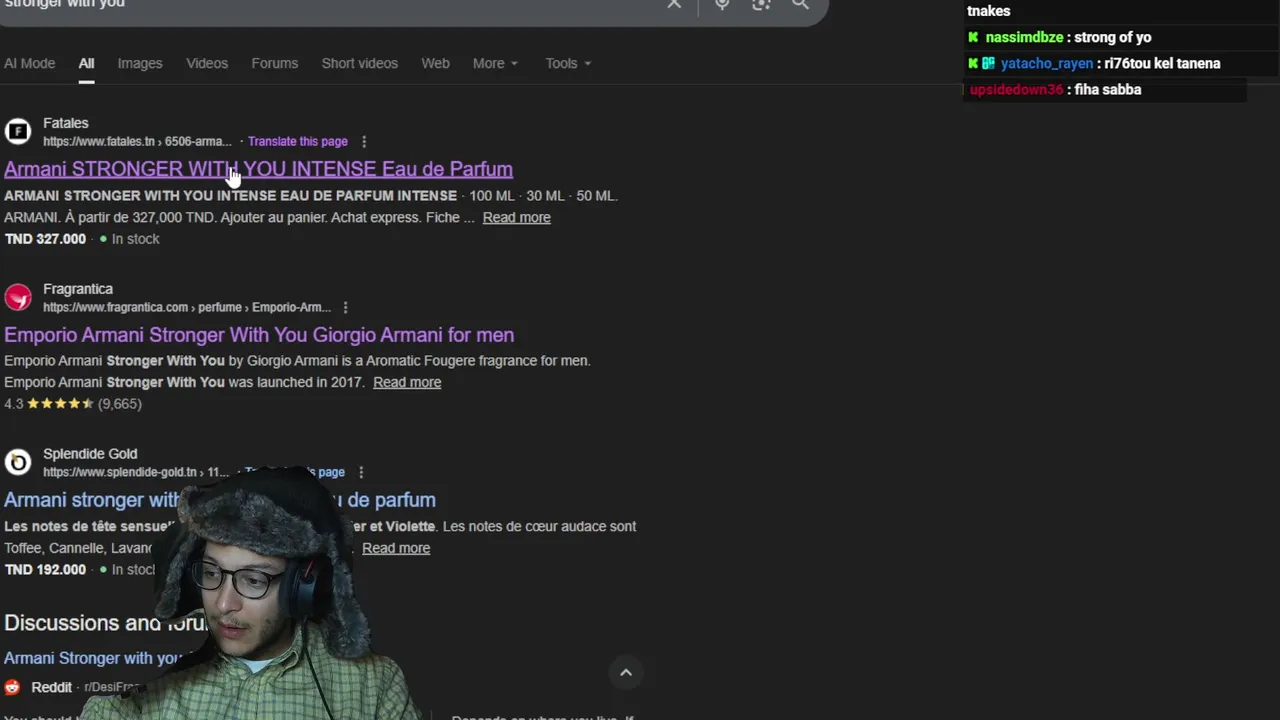Click Translate this page for Fatales
Viewport: 1280px width, 720px height.
[298, 142]
